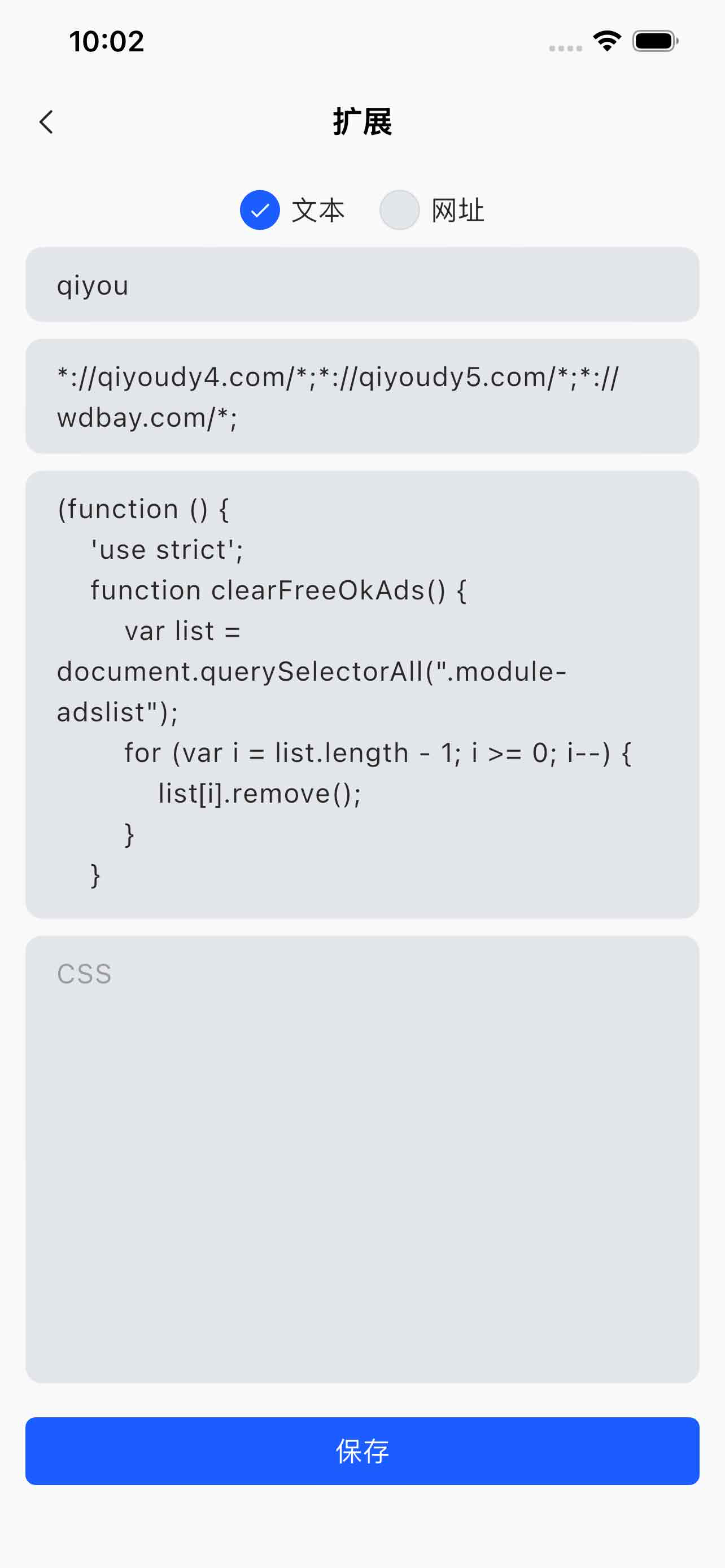The width and height of the screenshot is (725, 1568).
Task: Tap the Wi-Fi status icon
Action: pos(607,41)
